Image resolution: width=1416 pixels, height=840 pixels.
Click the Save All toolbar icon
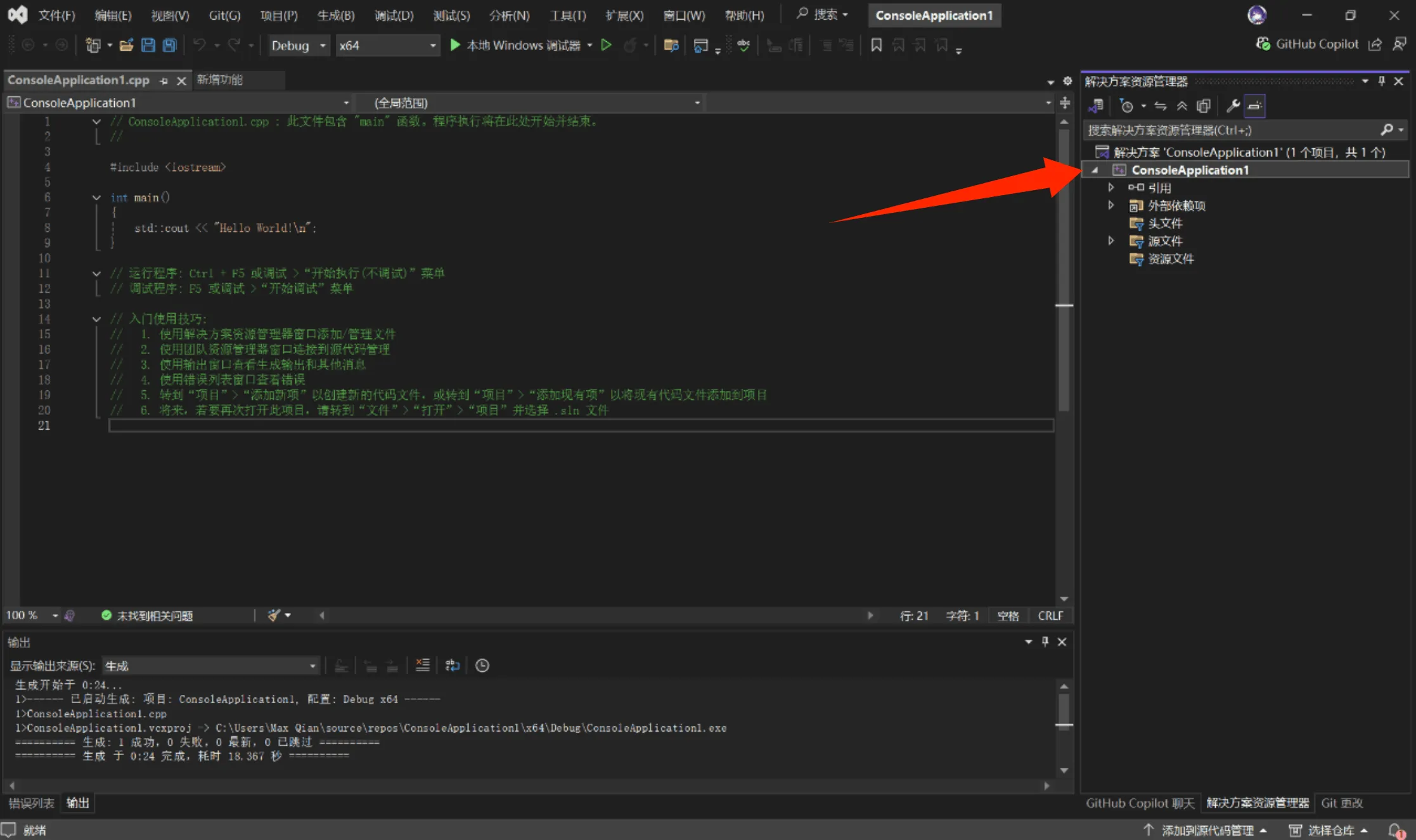tap(169, 45)
